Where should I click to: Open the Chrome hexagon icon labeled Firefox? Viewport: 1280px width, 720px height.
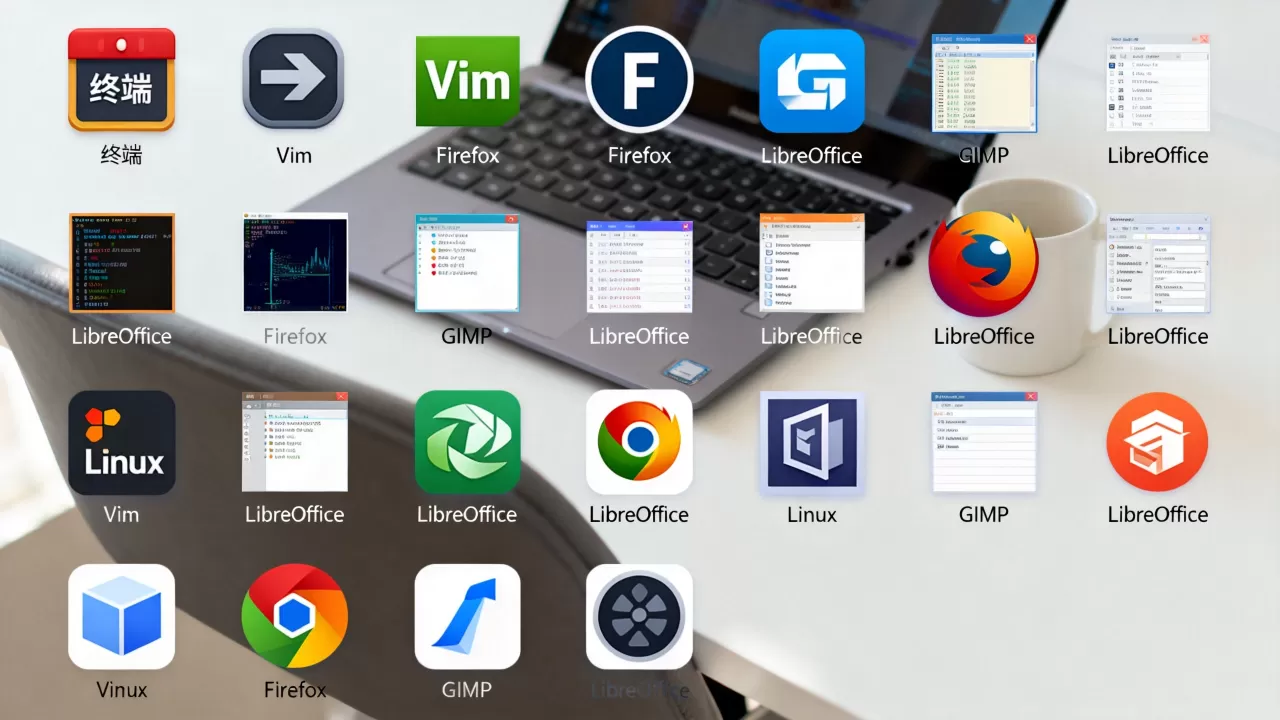[x=294, y=617]
